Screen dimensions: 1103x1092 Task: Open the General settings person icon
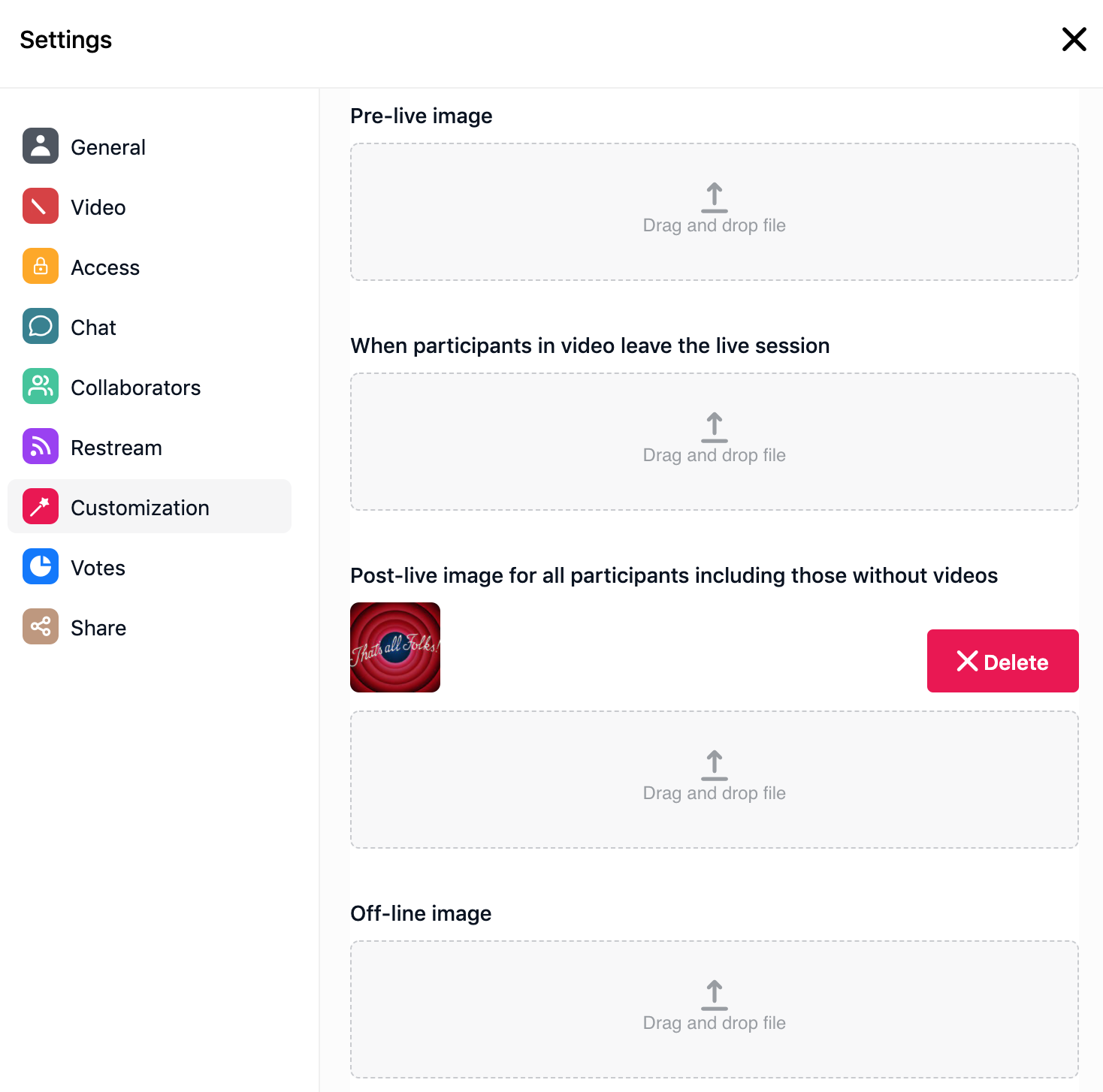[x=41, y=146]
